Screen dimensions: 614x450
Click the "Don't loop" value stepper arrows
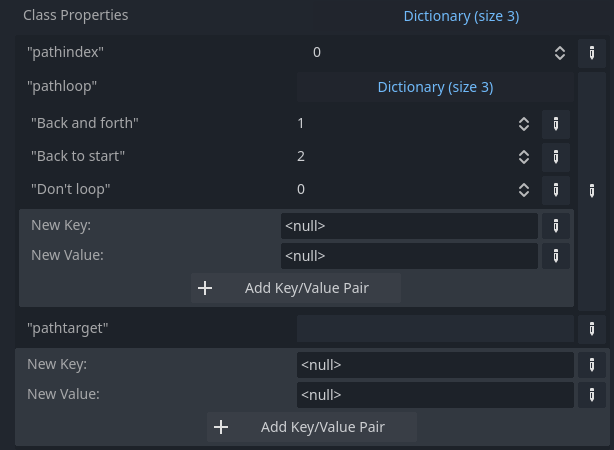tap(523, 189)
